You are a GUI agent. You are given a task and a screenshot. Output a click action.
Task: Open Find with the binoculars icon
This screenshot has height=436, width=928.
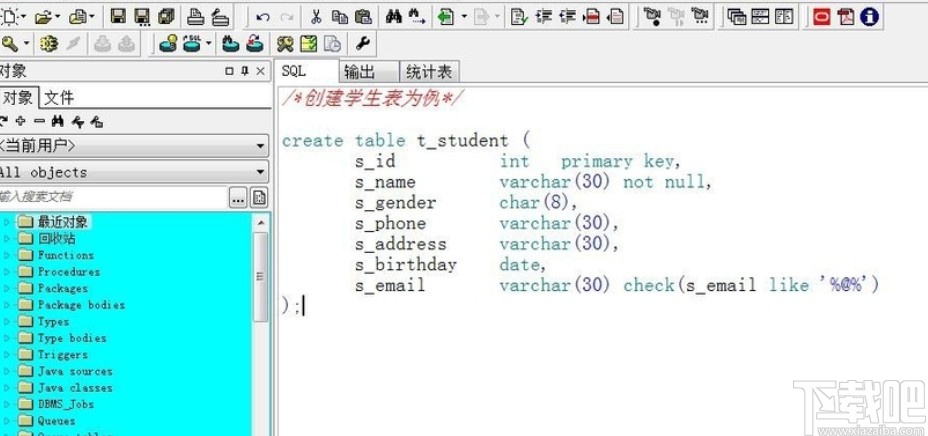pos(394,17)
